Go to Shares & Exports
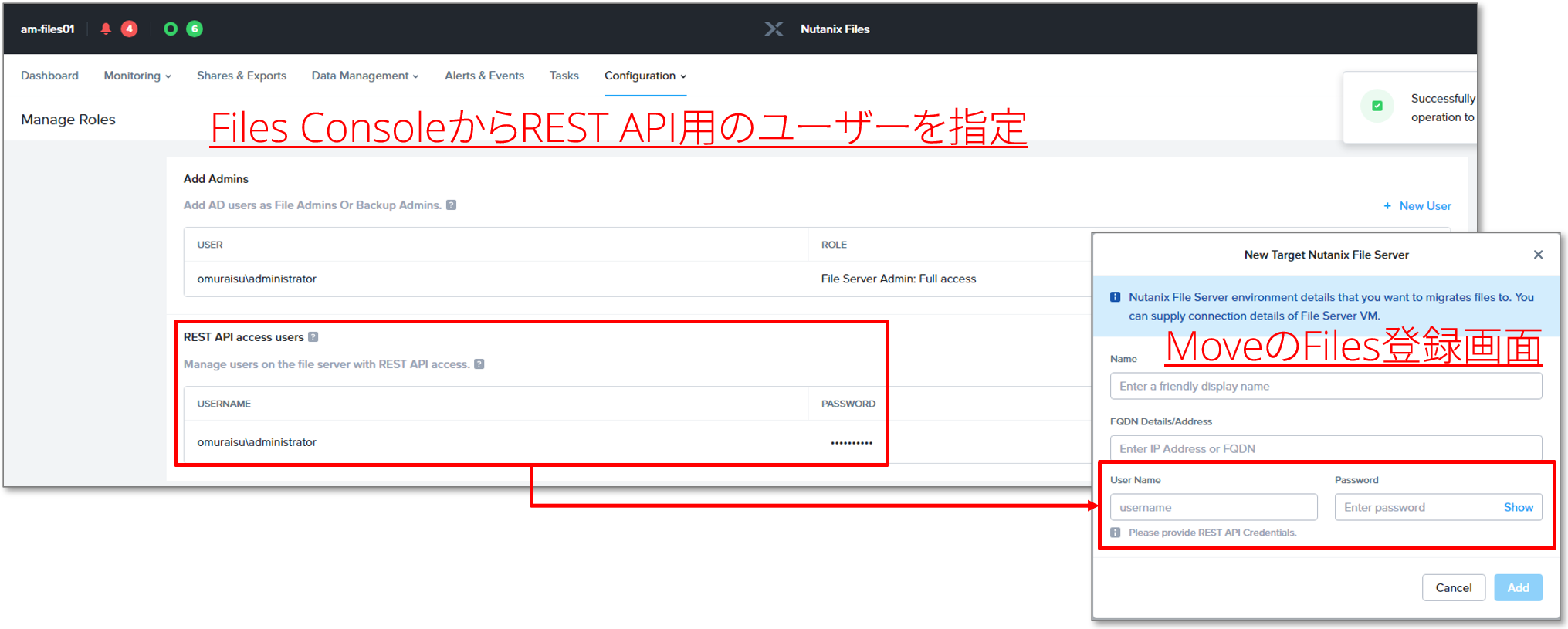The image size is (1568, 629). pos(242,76)
